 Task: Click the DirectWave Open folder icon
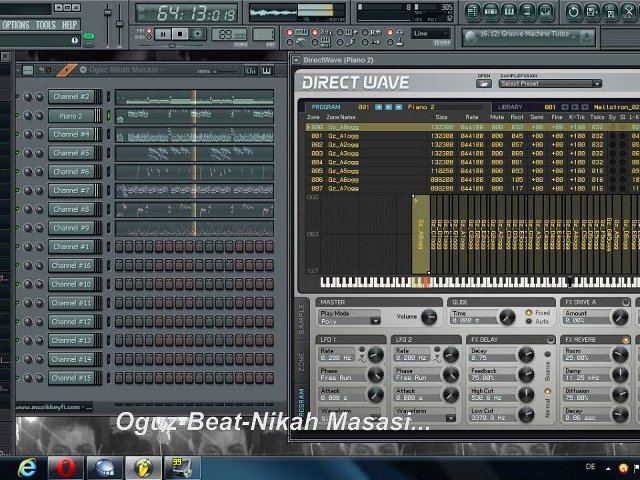[484, 83]
